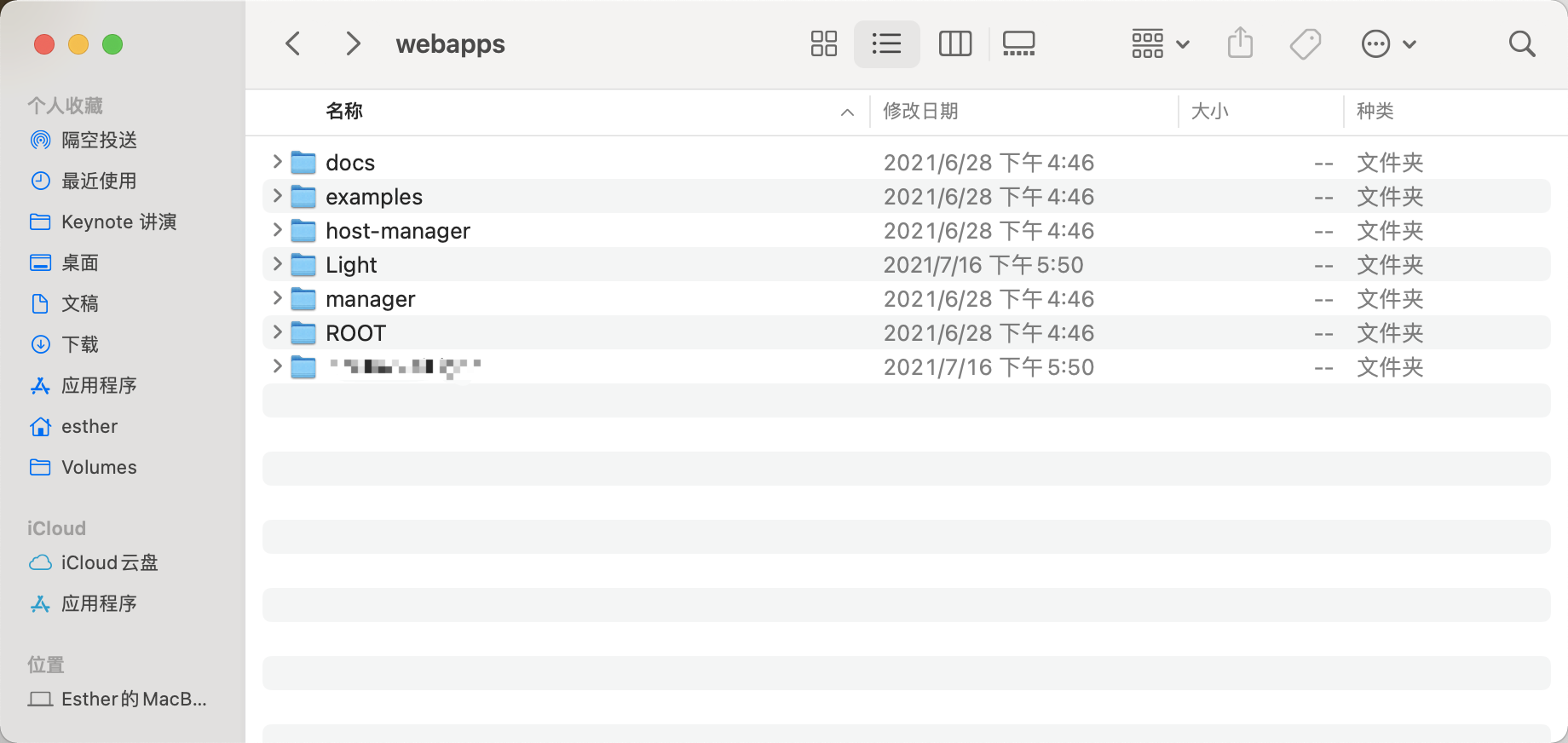Click the webapps window title

451,43
